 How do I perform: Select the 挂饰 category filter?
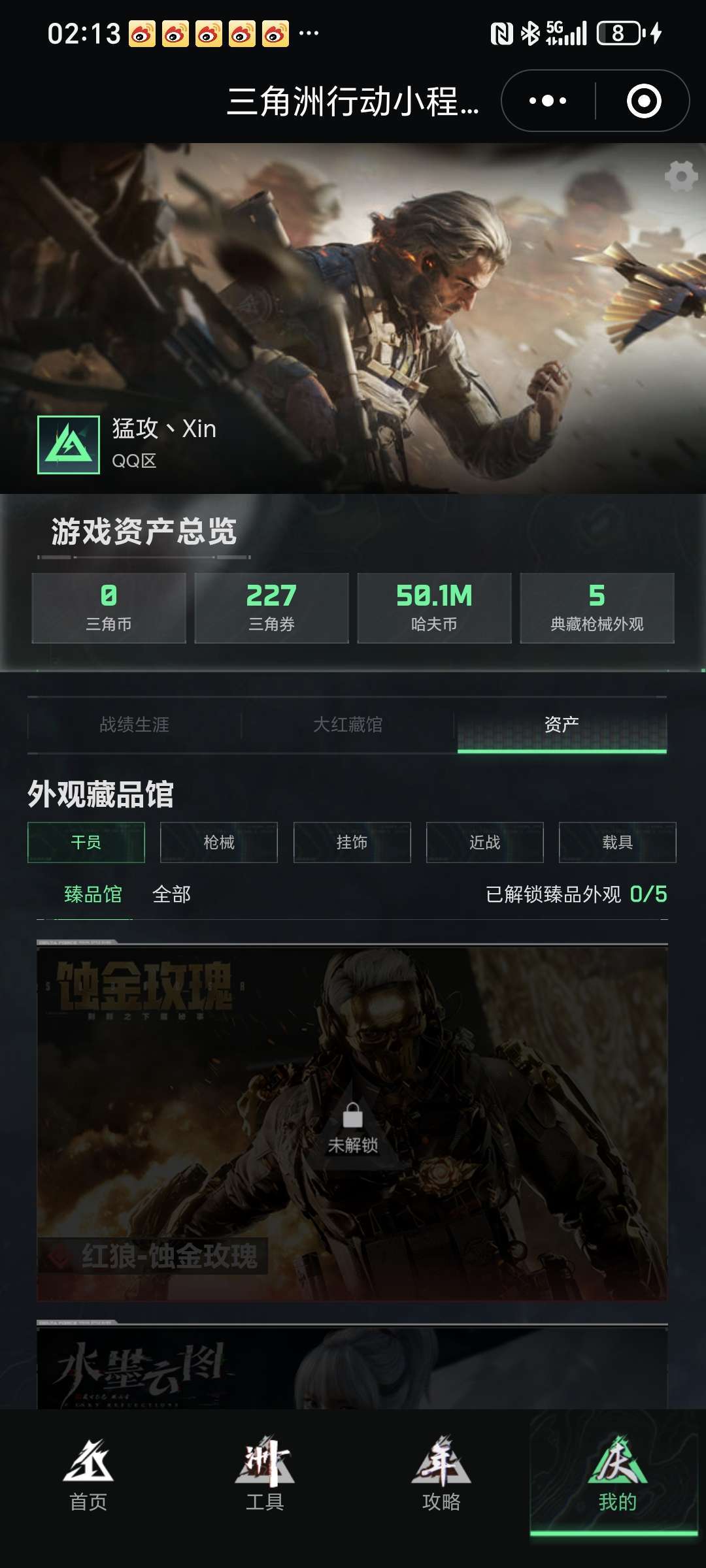(x=352, y=842)
